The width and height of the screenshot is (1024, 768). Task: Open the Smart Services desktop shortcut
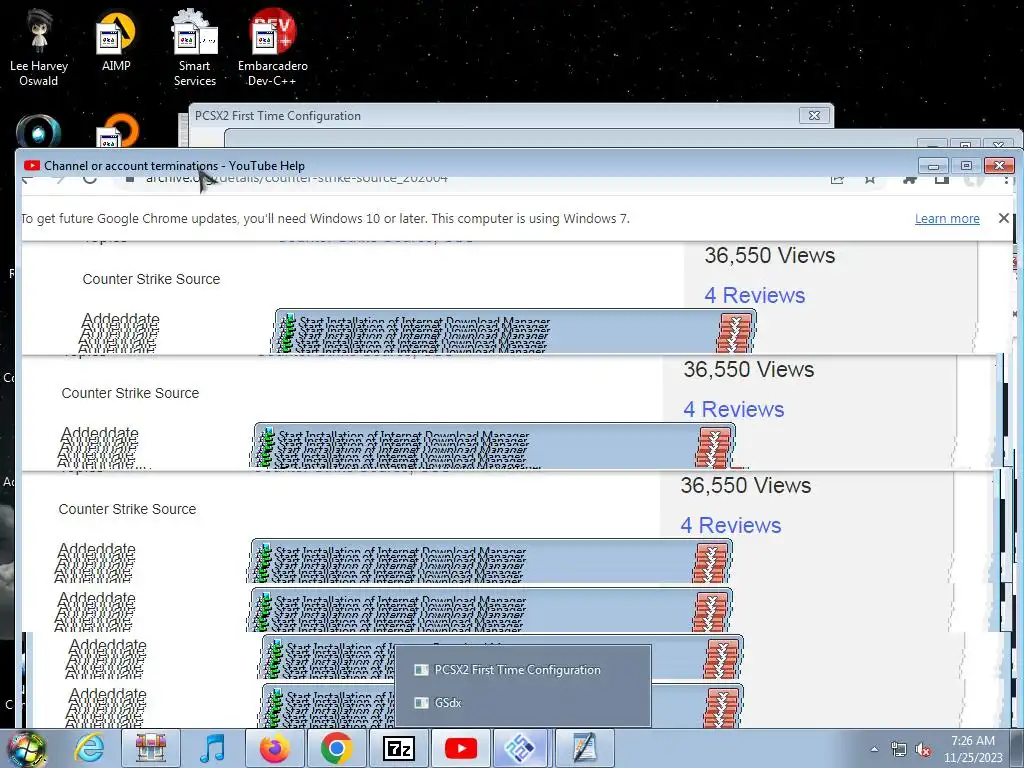pos(195,48)
